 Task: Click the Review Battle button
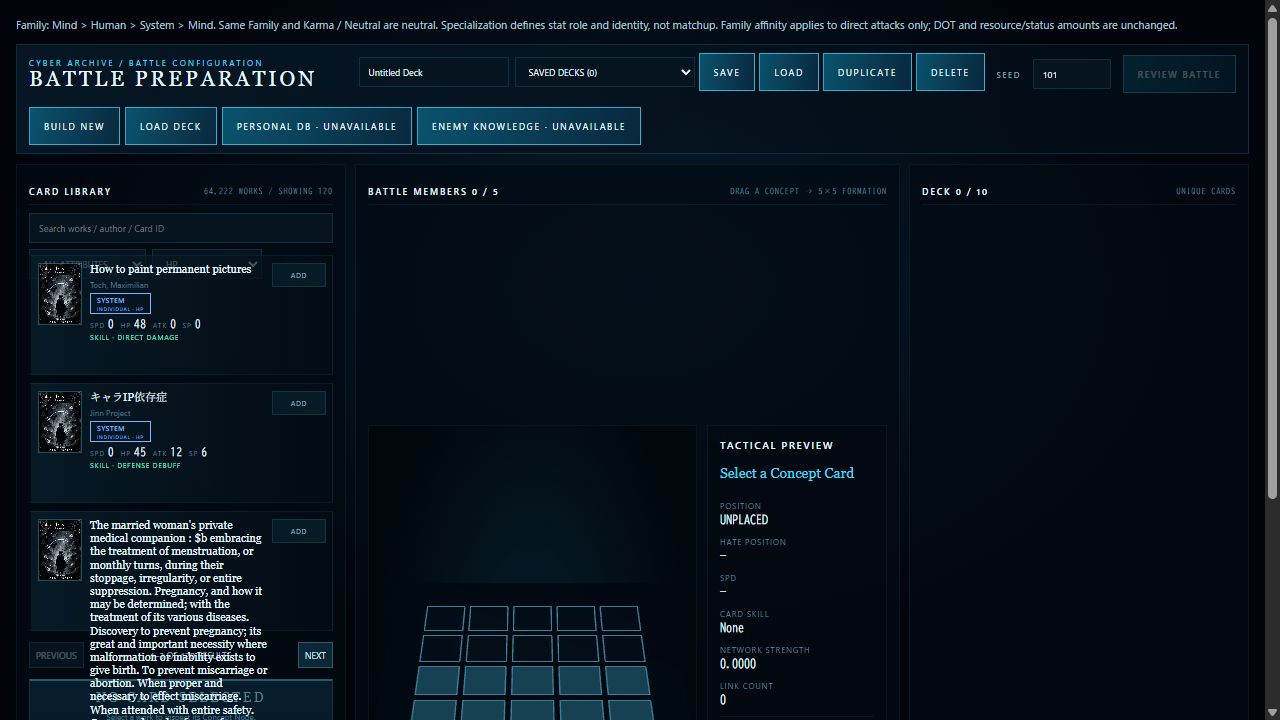tap(1179, 74)
